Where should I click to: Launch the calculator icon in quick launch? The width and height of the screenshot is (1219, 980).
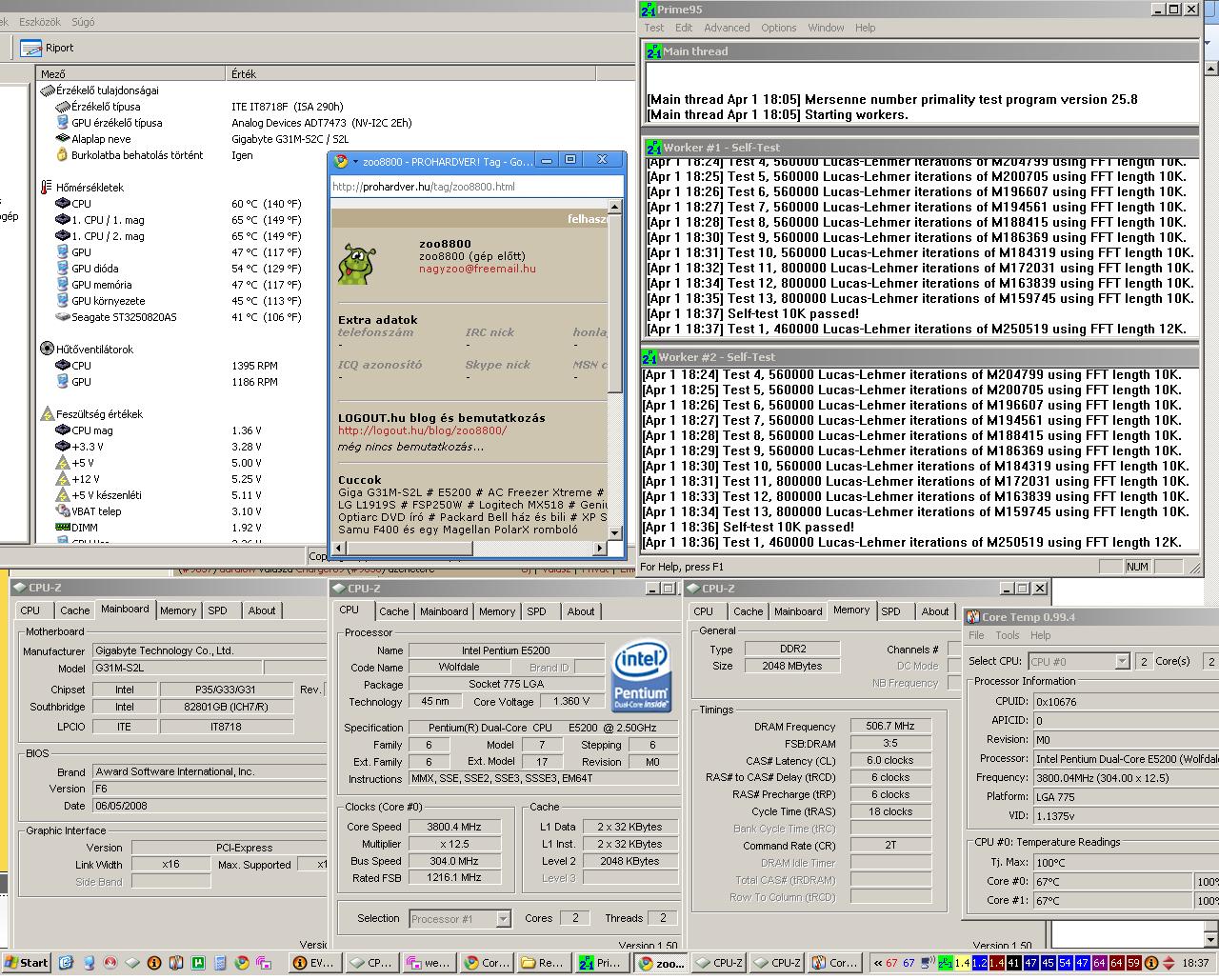tap(220, 963)
